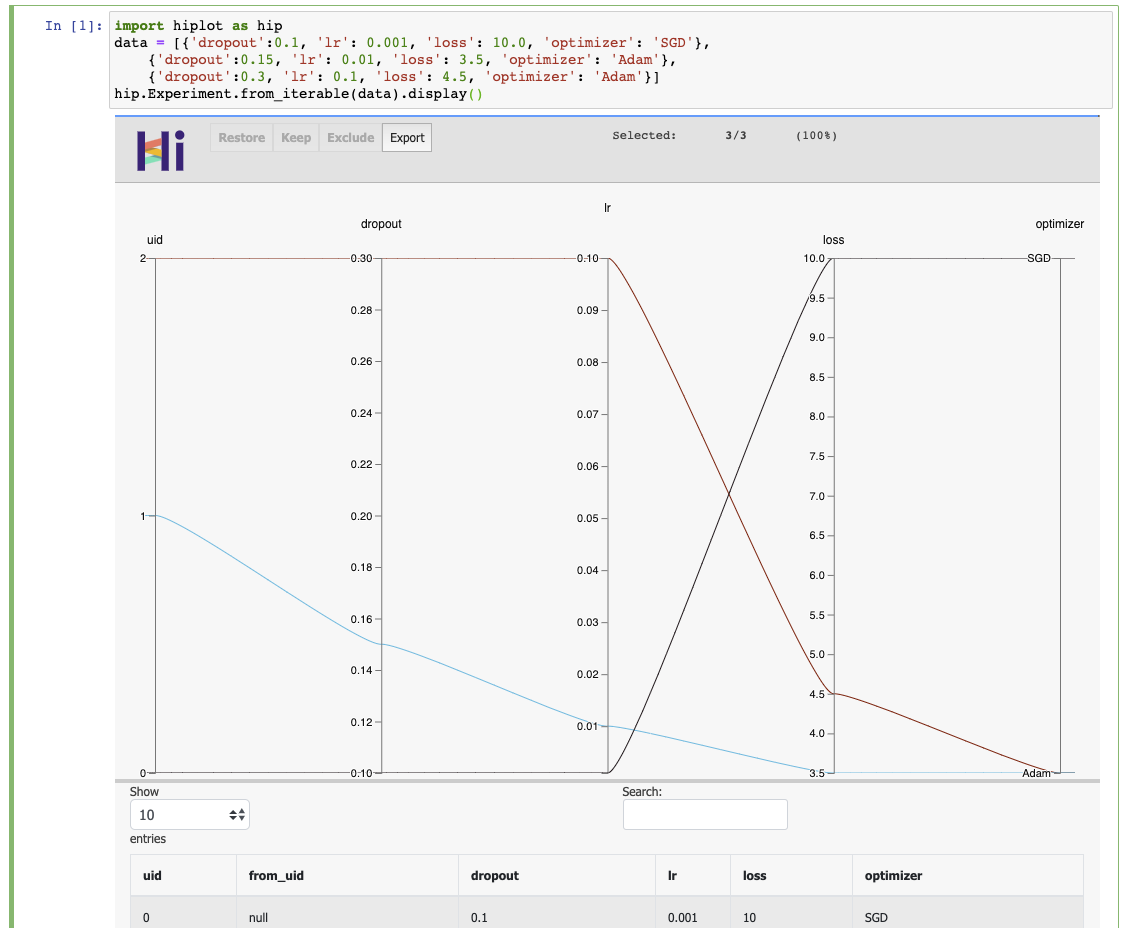
Task: Click the Search input box
Action: [704, 814]
